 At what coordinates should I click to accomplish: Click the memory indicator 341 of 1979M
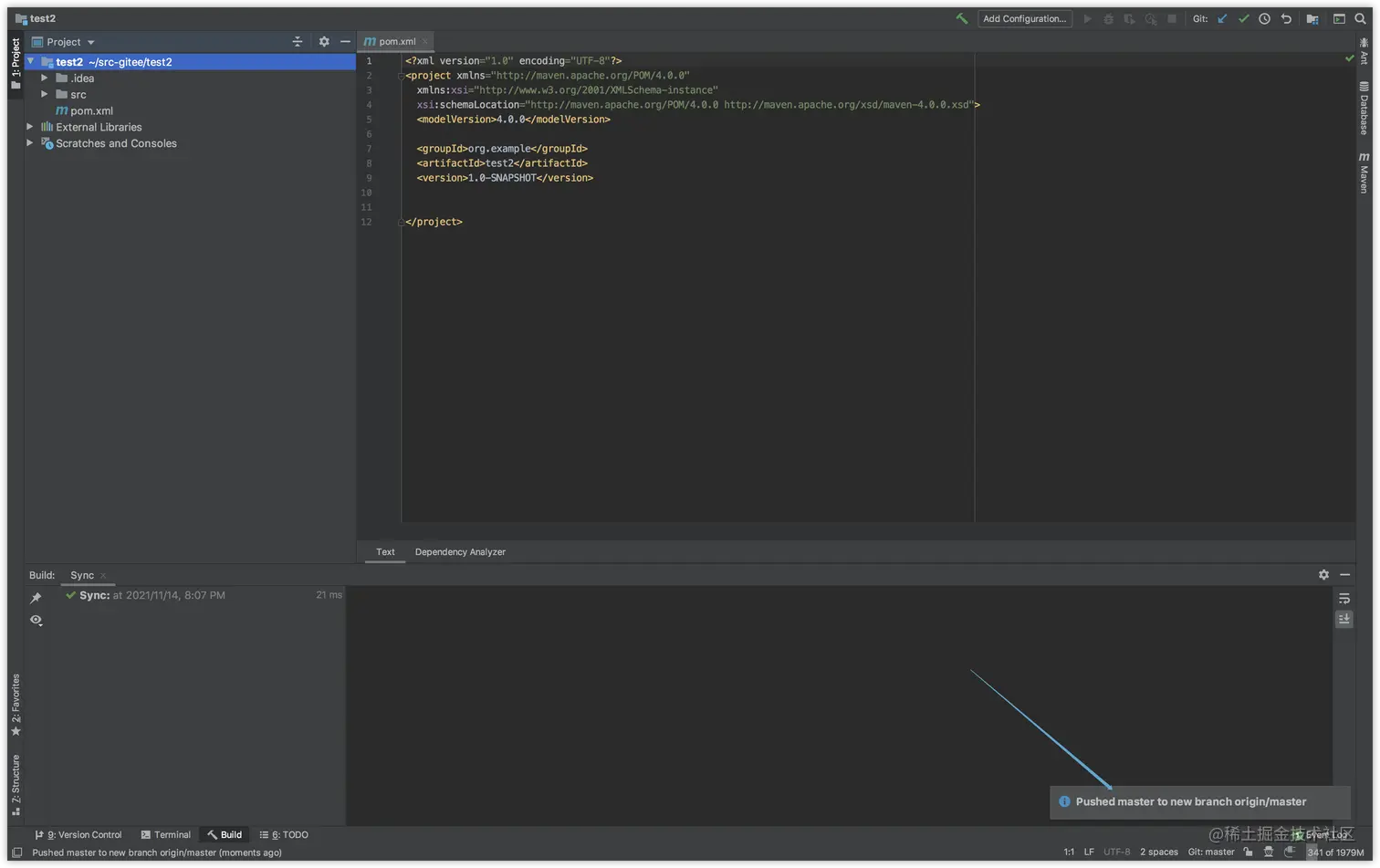[x=1335, y=852]
